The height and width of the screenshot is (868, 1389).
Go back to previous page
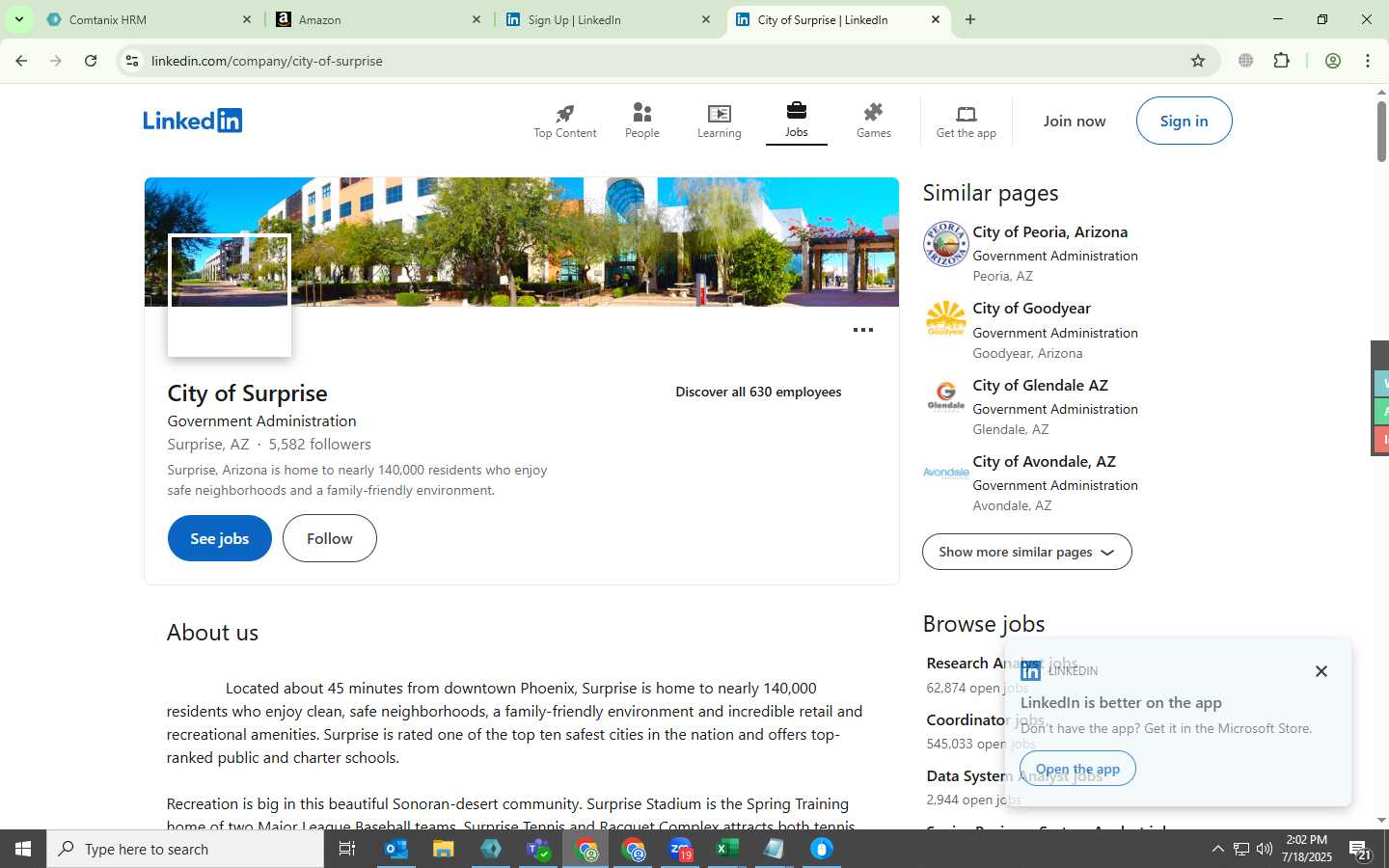click(21, 61)
